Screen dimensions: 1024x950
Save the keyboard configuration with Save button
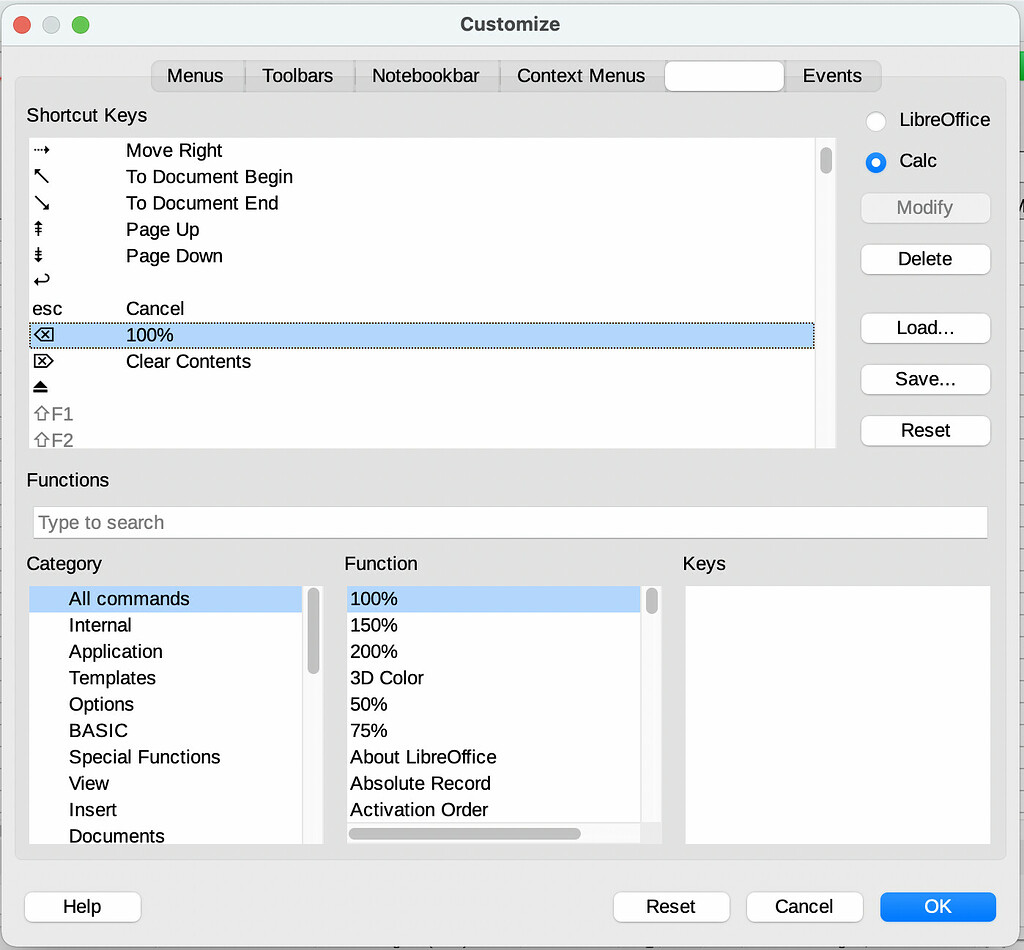click(x=925, y=379)
